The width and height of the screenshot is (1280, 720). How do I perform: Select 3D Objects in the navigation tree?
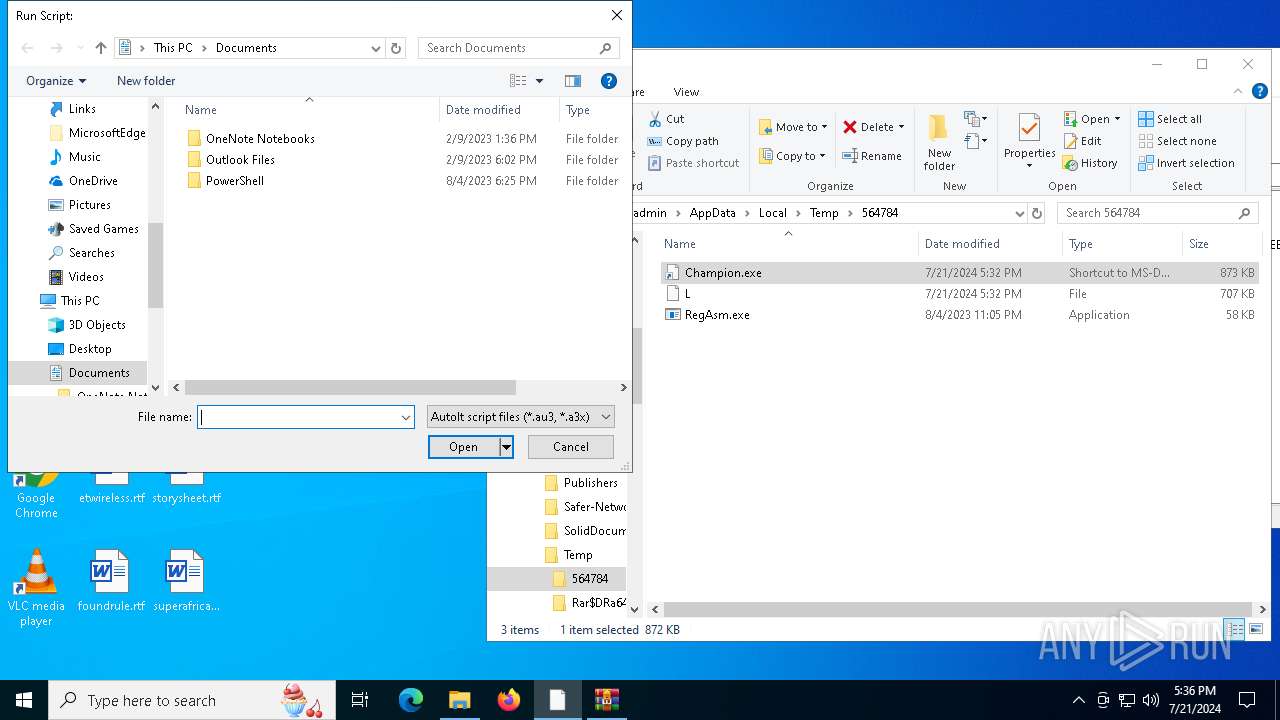tap(97, 325)
